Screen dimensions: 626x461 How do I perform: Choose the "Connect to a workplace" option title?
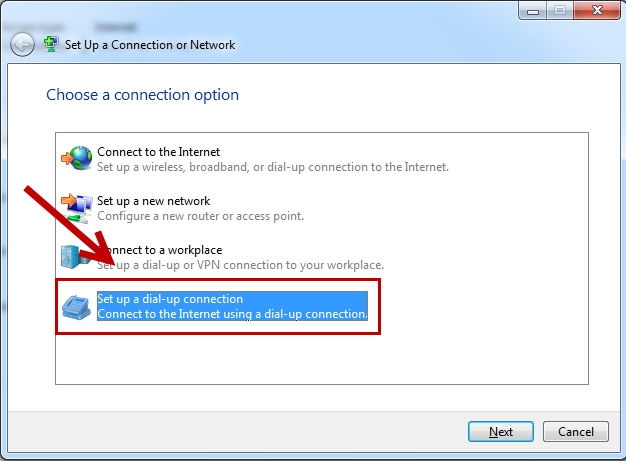pyautogui.click(x=160, y=250)
